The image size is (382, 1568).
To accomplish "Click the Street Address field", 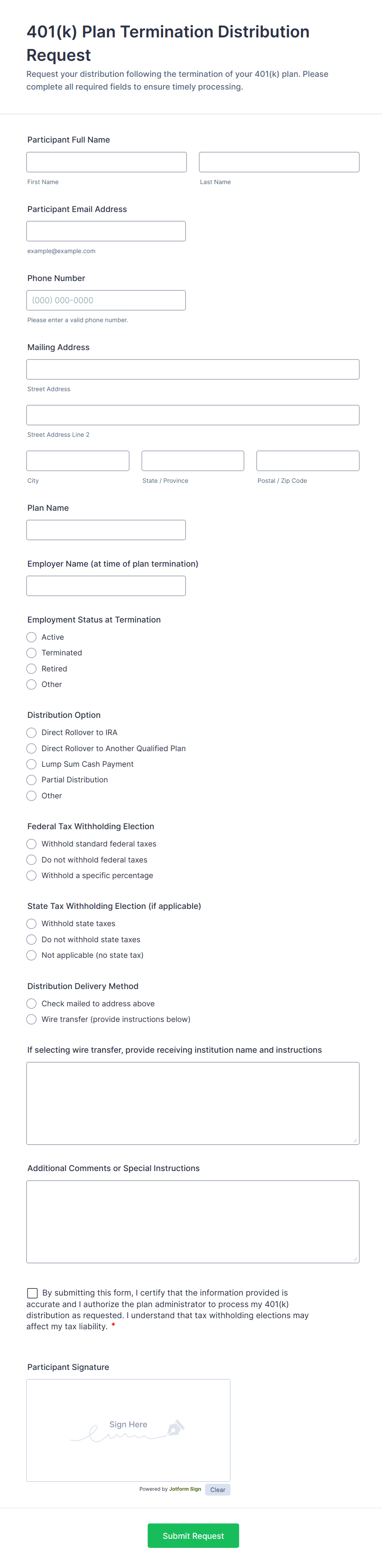I will tap(192, 369).
